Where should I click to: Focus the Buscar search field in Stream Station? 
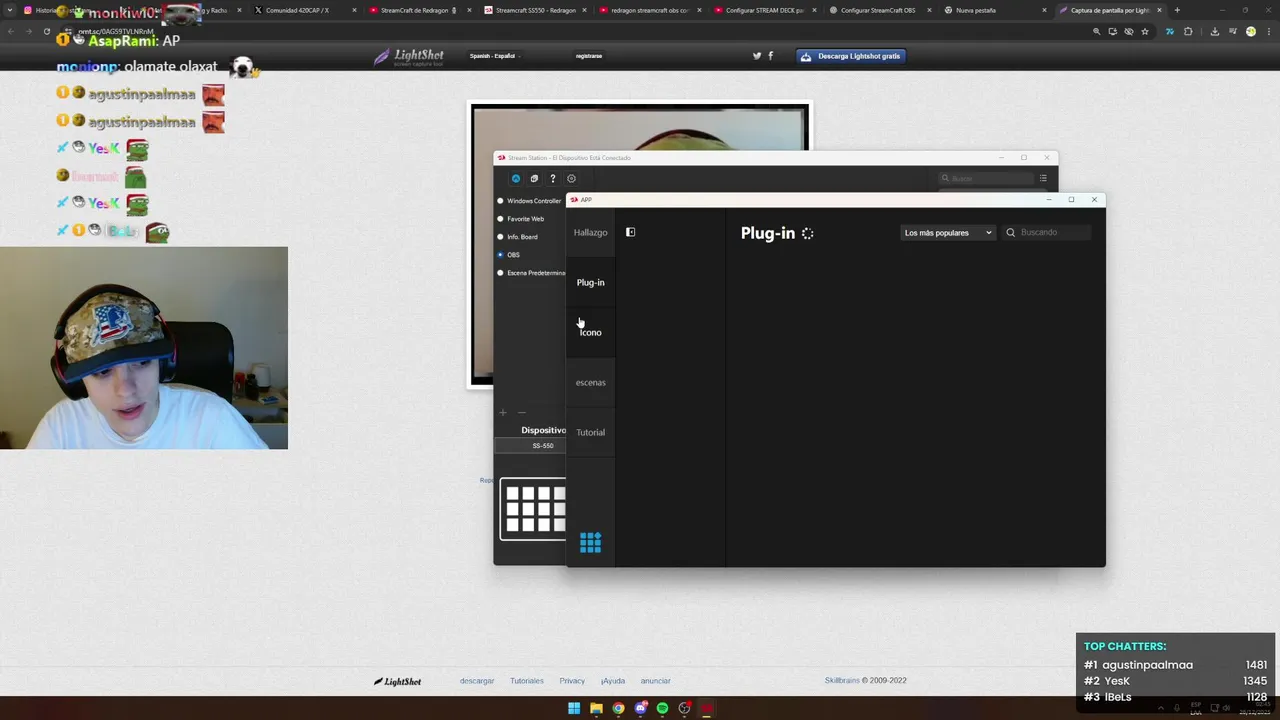[985, 178]
